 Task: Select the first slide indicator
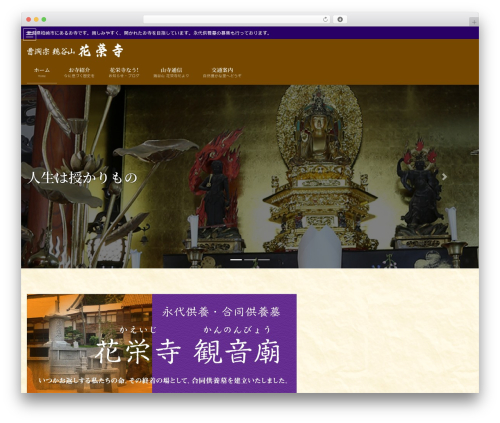point(236,259)
